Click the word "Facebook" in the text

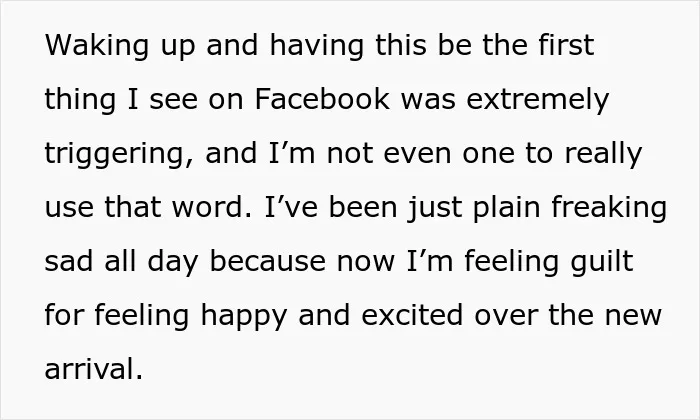322,99
